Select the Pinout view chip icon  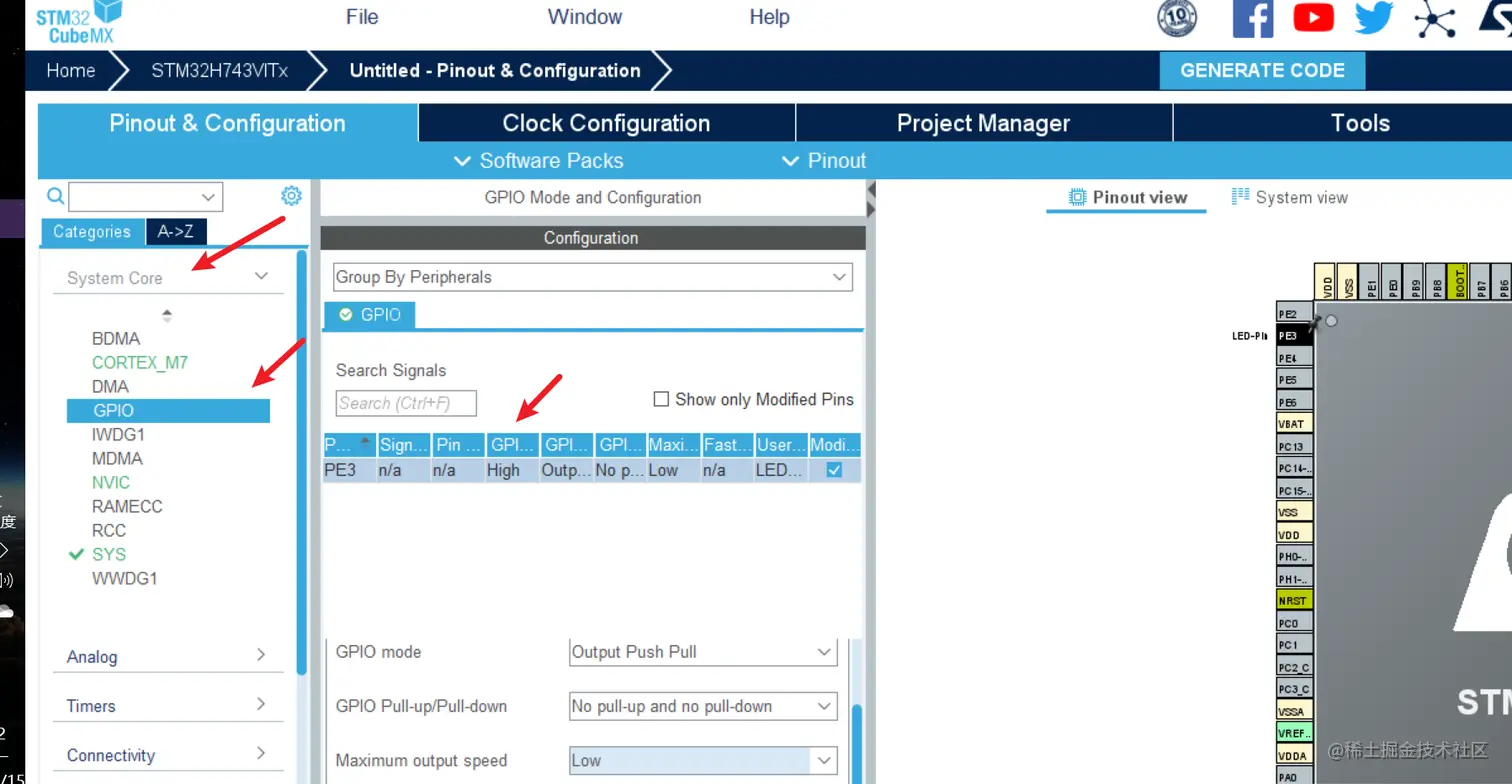click(1077, 197)
